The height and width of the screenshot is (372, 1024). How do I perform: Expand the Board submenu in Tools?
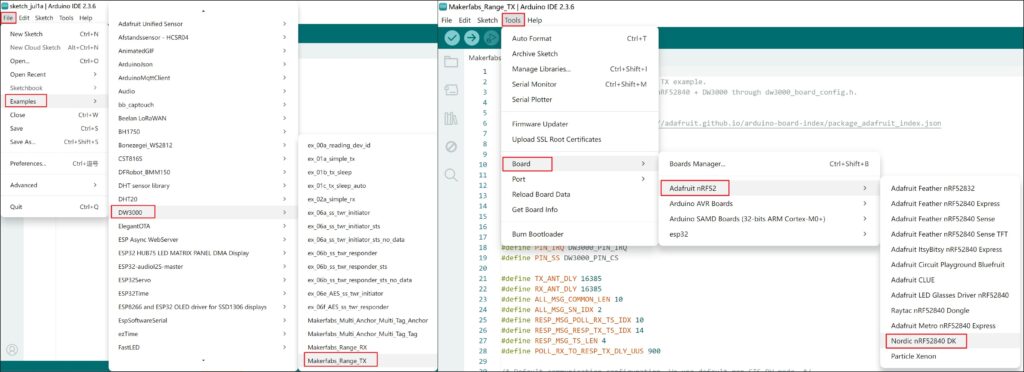click(579, 164)
